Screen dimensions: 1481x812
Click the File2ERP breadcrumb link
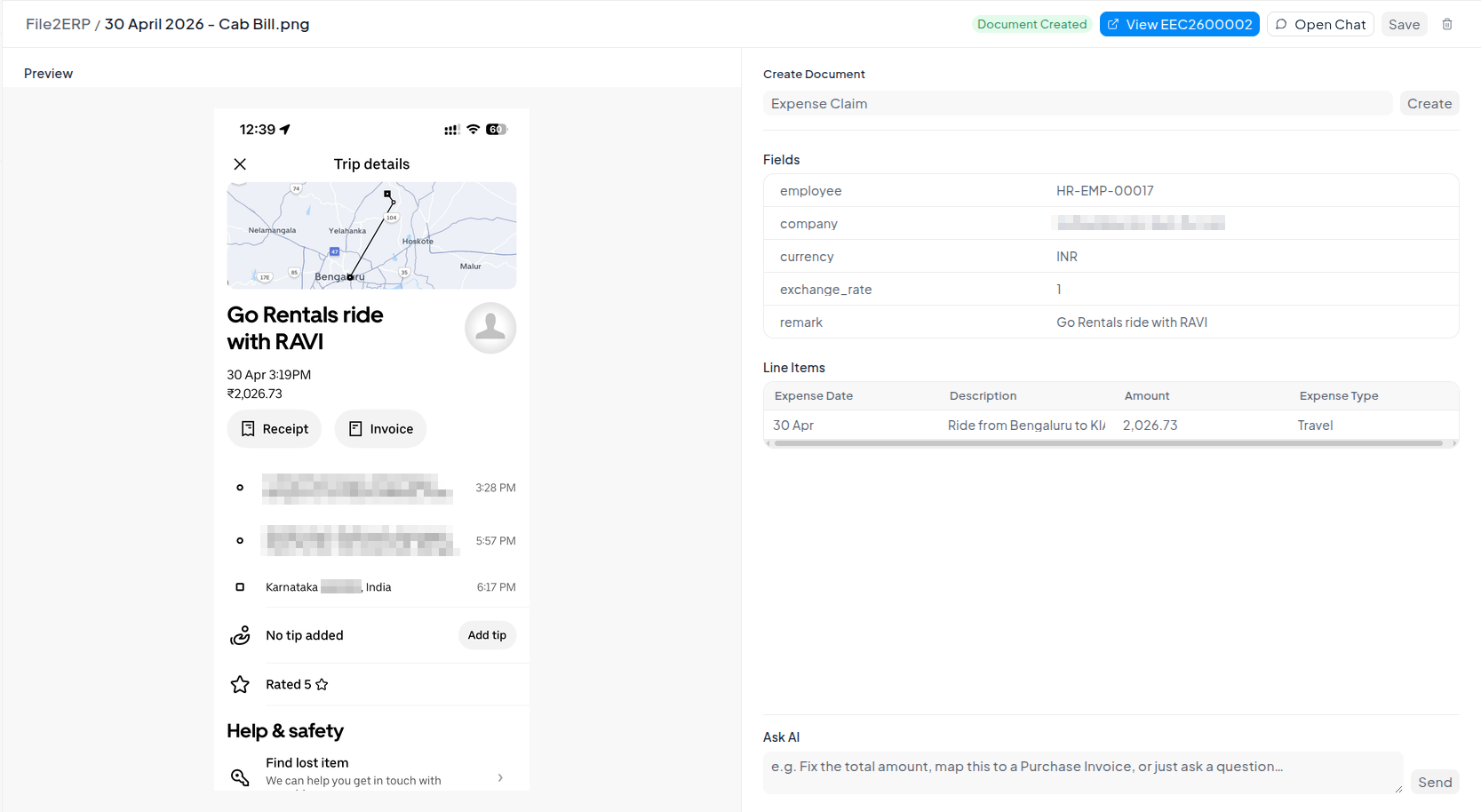[x=58, y=24]
